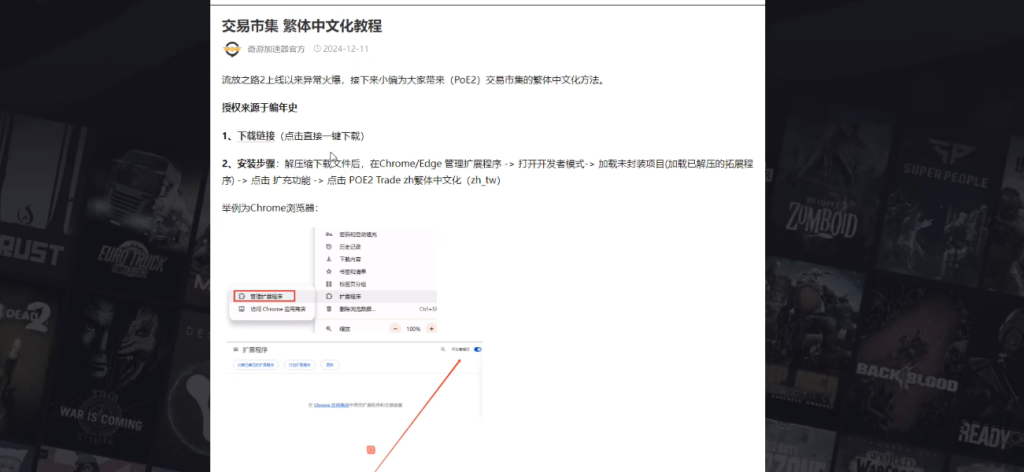Click the intro paragraph starting 流放之路2上线以来

[413, 80]
